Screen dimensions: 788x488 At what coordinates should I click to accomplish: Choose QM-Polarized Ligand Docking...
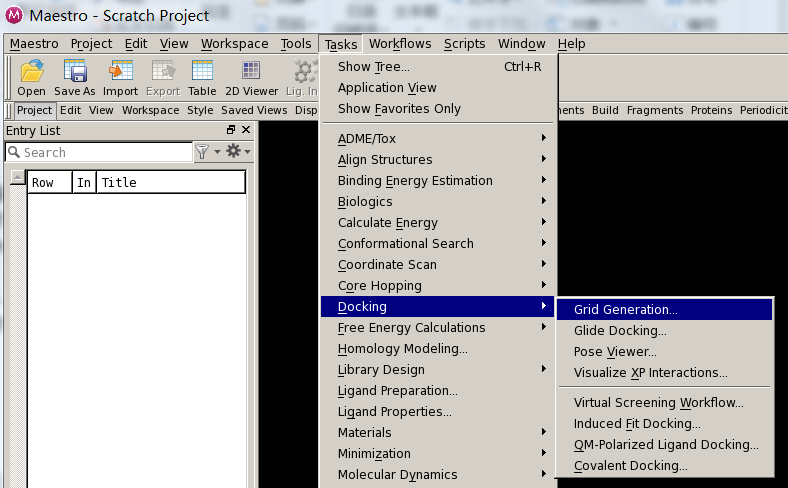pyautogui.click(x=664, y=445)
